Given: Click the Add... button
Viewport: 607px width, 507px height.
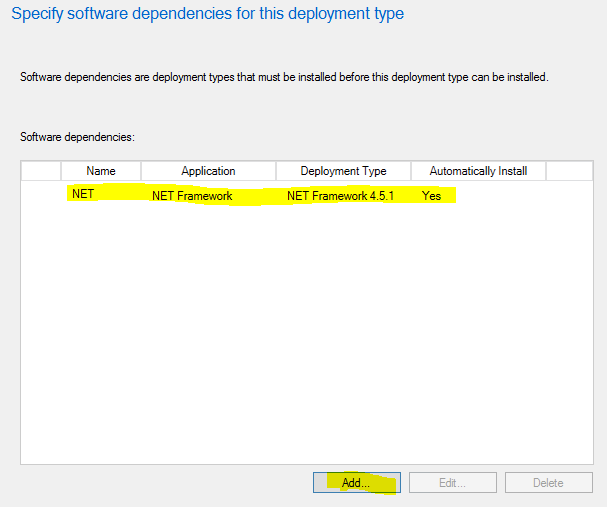Looking at the screenshot, I should point(356,483).
